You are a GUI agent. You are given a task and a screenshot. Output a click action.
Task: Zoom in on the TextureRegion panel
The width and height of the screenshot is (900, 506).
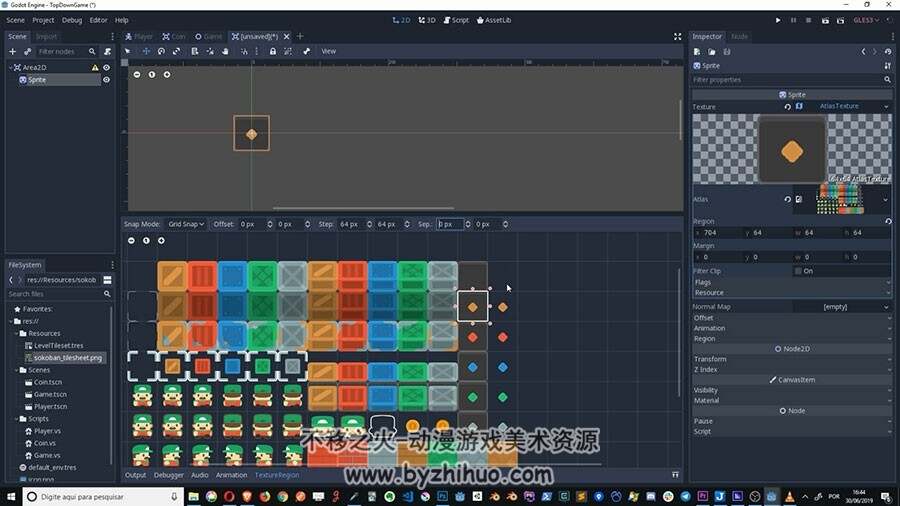click(x=161, y=241)
